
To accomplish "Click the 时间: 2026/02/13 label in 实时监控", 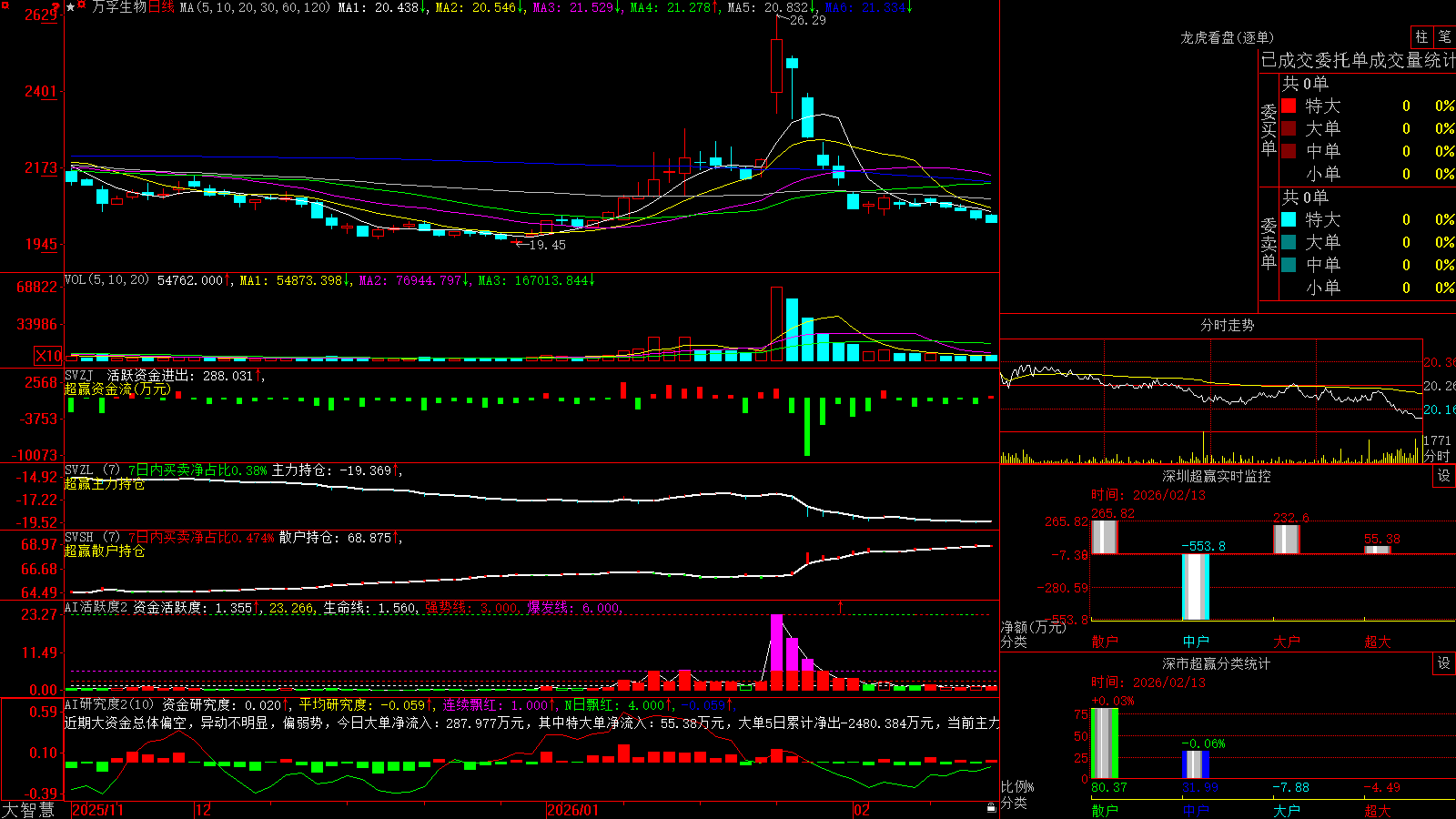I will click(1148, 495).
